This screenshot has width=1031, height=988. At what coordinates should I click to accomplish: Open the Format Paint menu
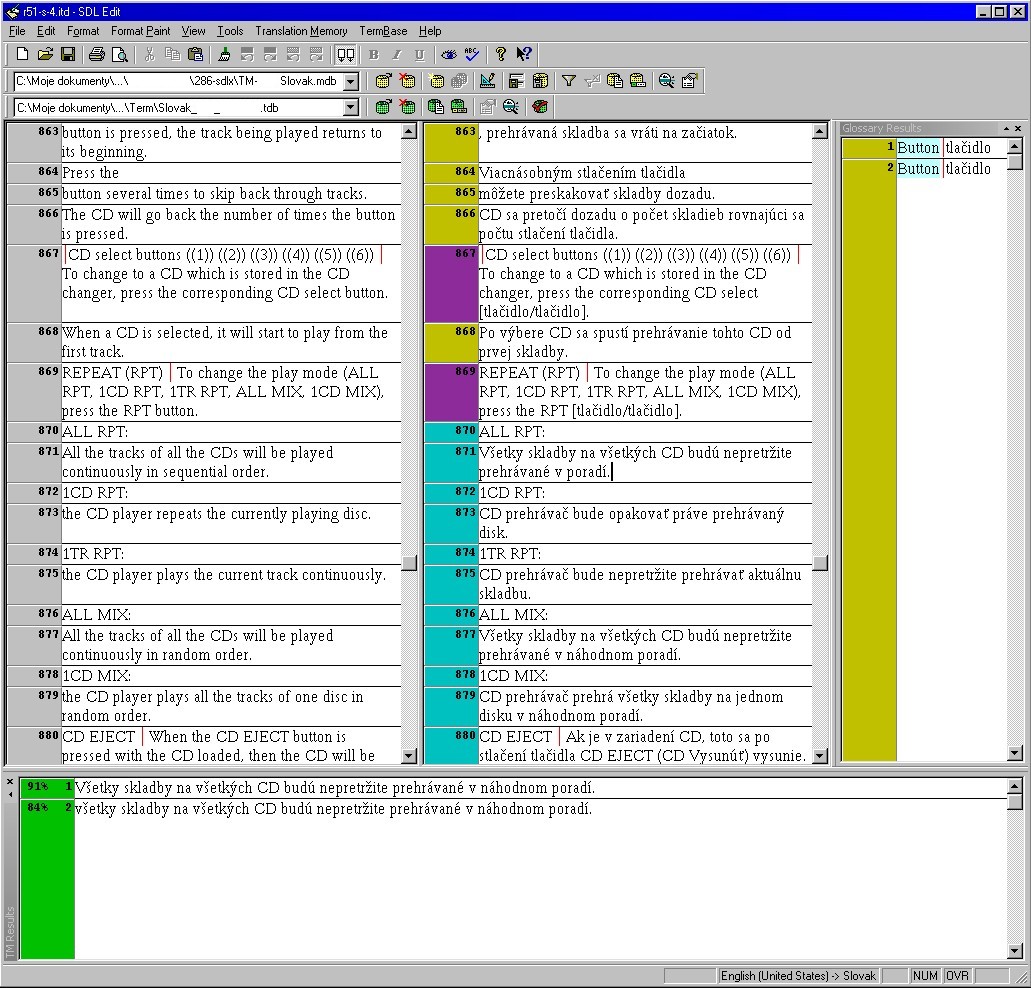pos(140,31)
